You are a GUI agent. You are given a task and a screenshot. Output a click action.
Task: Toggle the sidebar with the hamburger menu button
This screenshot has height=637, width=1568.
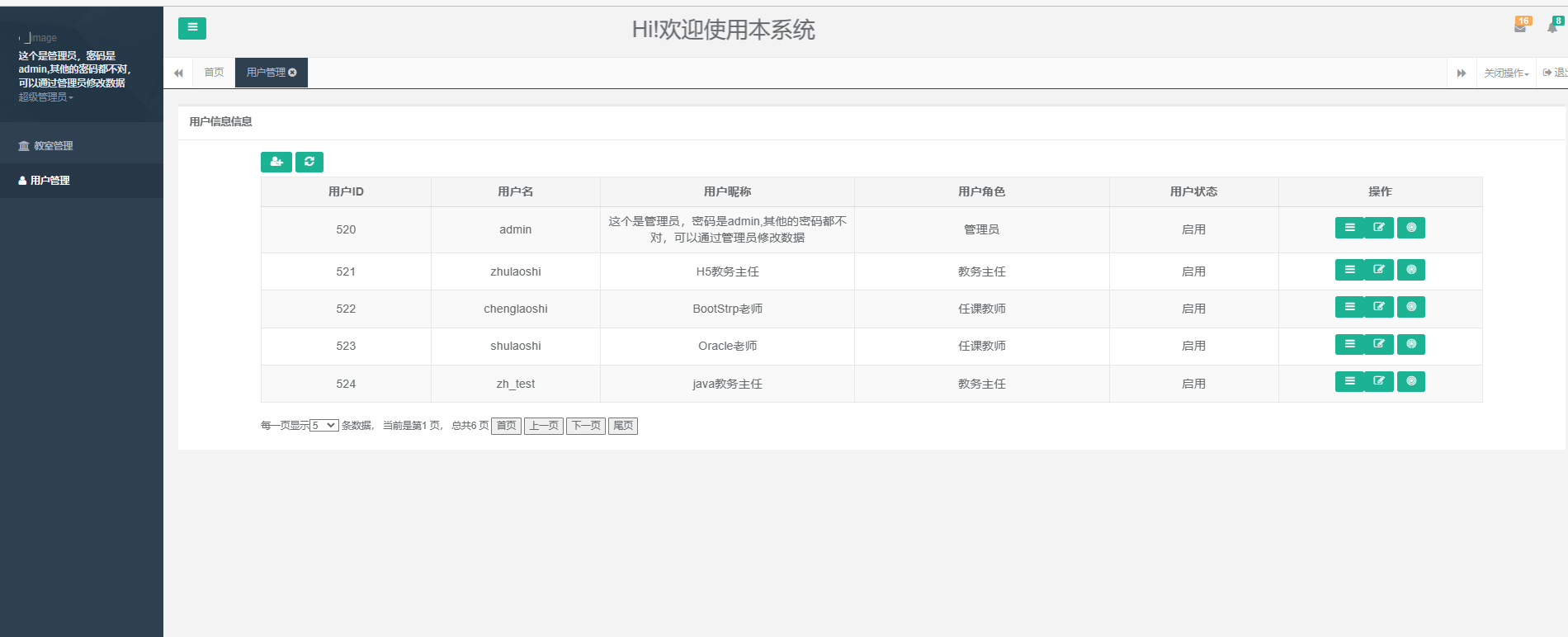[x=192, y=28]
